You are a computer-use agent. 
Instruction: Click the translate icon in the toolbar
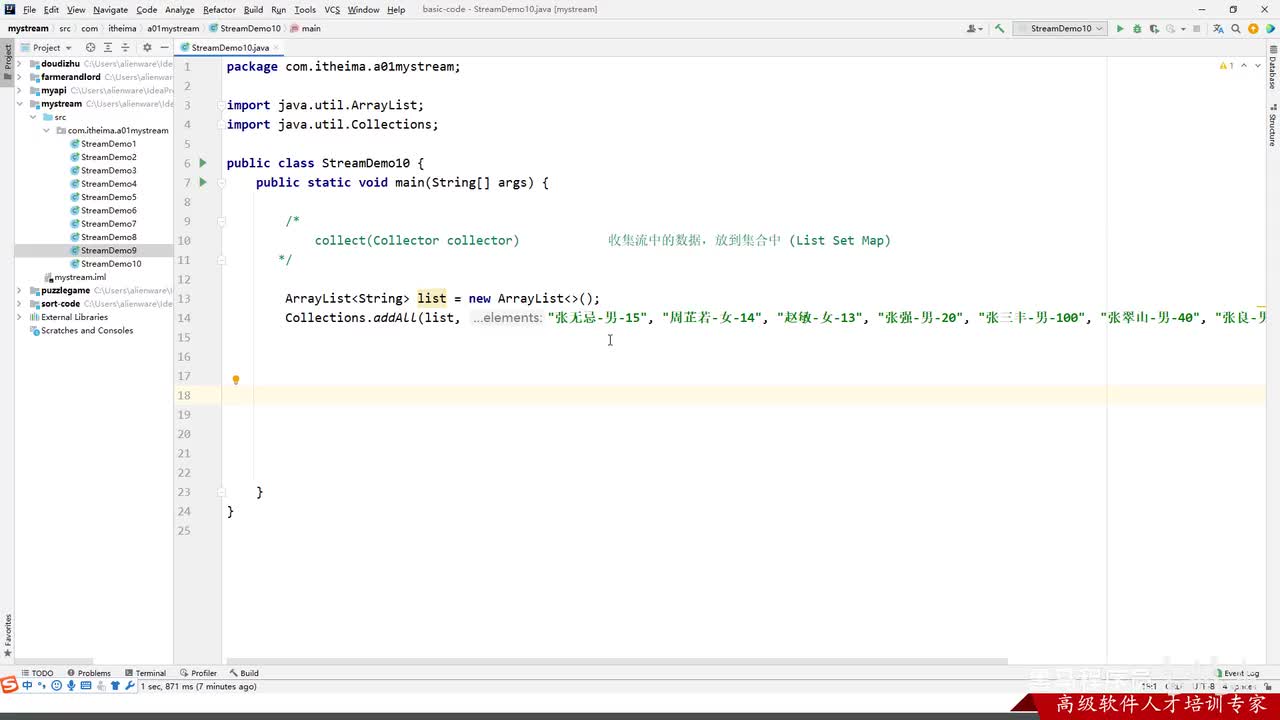[1219, 28]
